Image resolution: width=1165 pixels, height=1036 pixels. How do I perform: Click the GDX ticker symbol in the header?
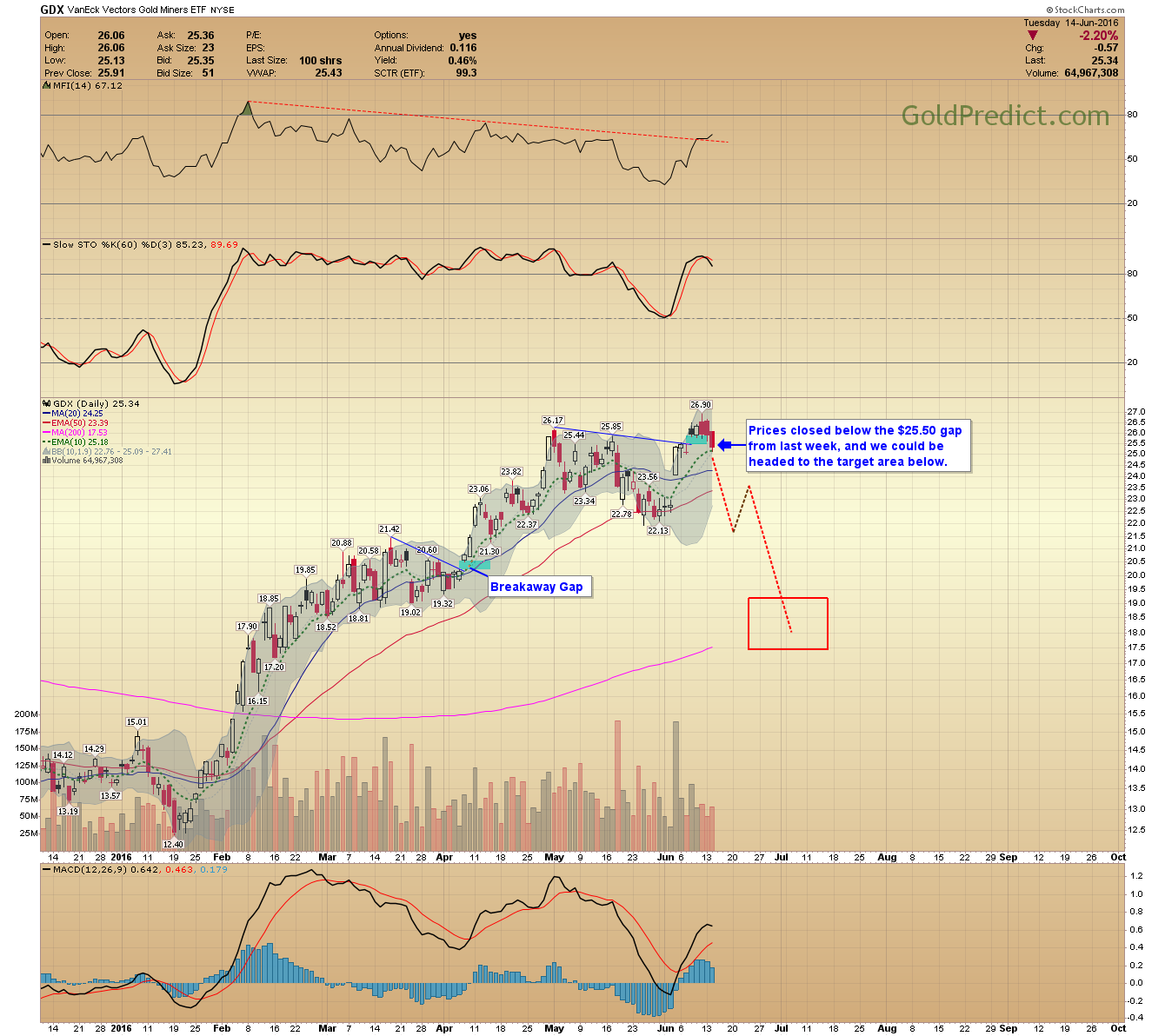(52, 10)
